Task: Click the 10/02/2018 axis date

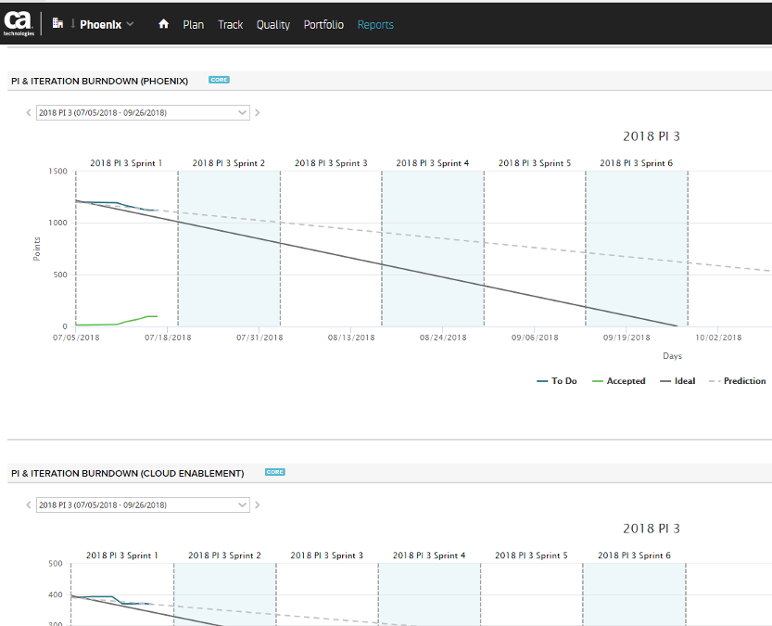Action: tap(718, 337)
